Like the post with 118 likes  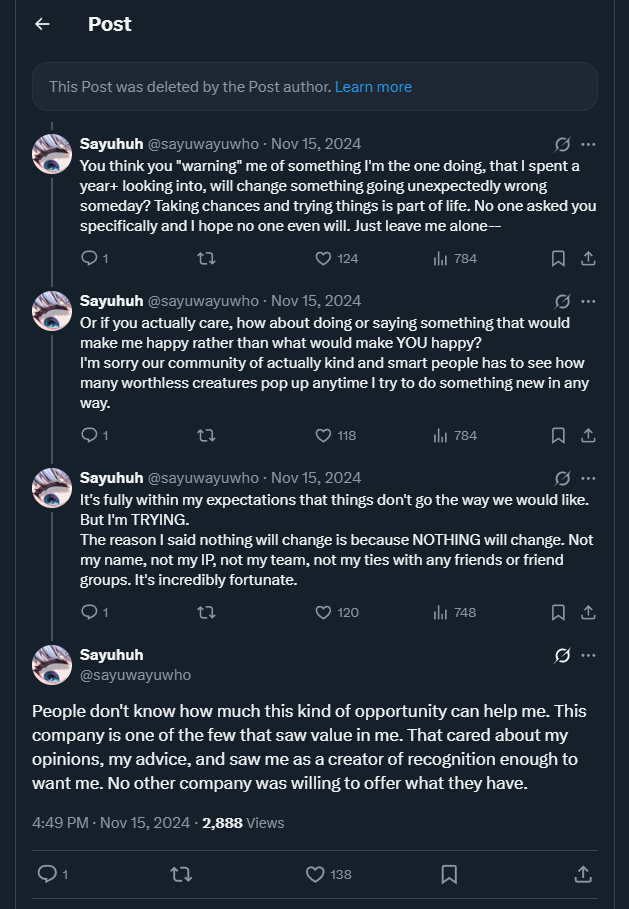point(323,435)
